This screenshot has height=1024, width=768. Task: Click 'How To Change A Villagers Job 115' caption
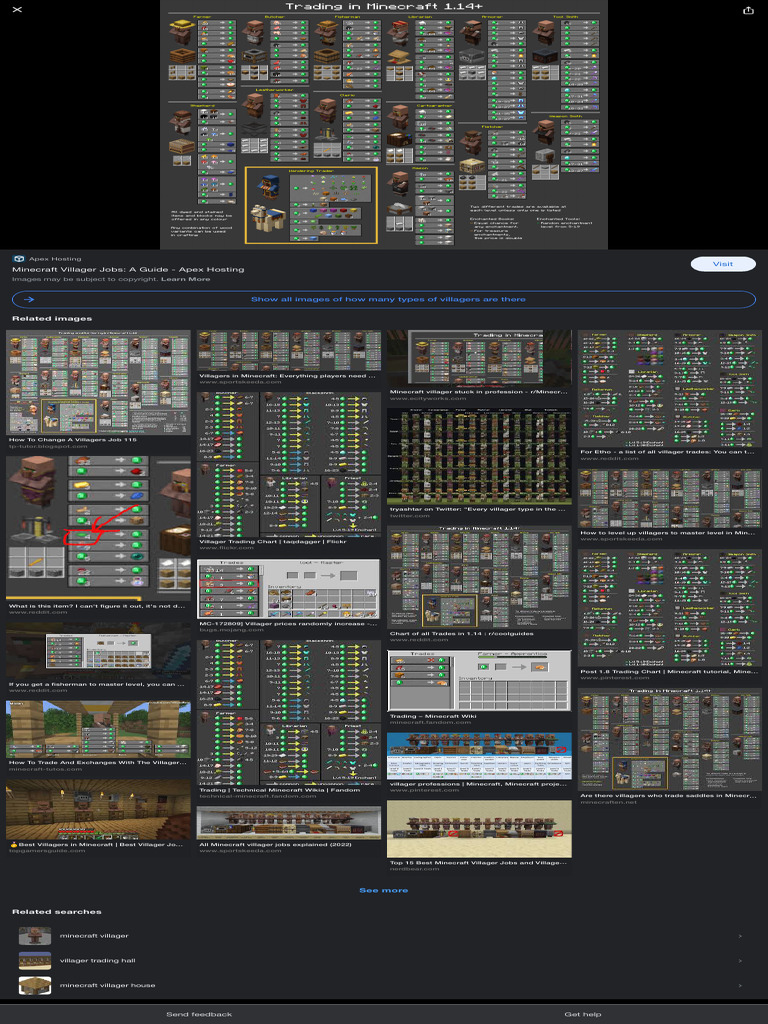point(72,440)
